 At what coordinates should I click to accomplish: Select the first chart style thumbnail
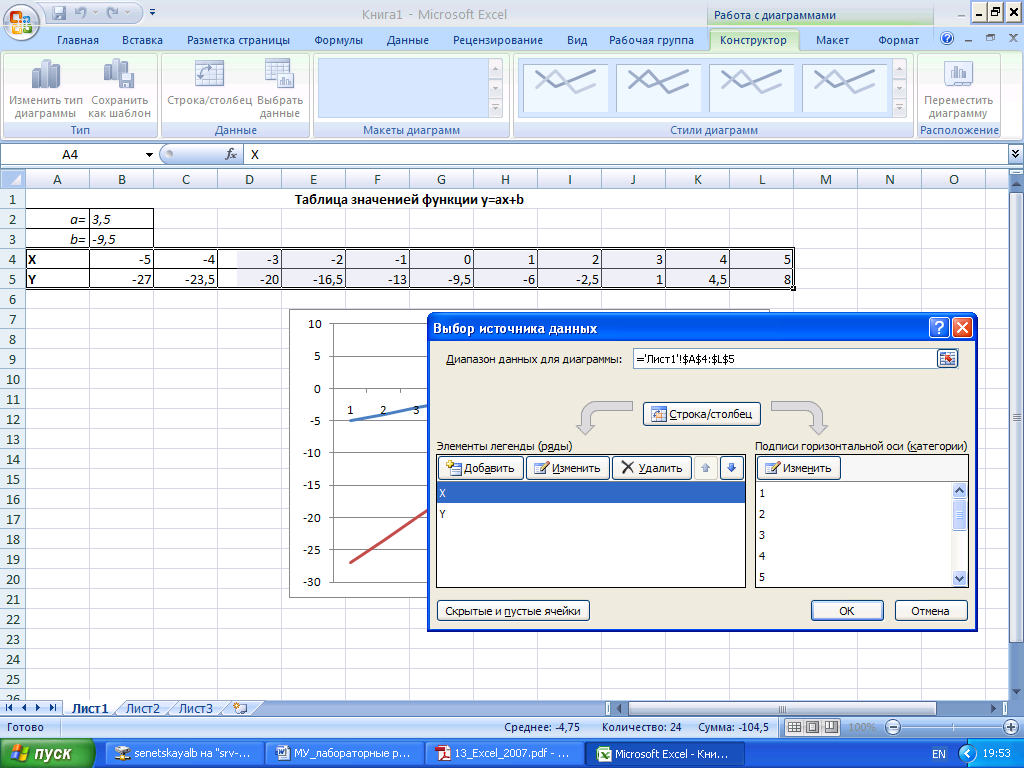(x=566, y=88)
